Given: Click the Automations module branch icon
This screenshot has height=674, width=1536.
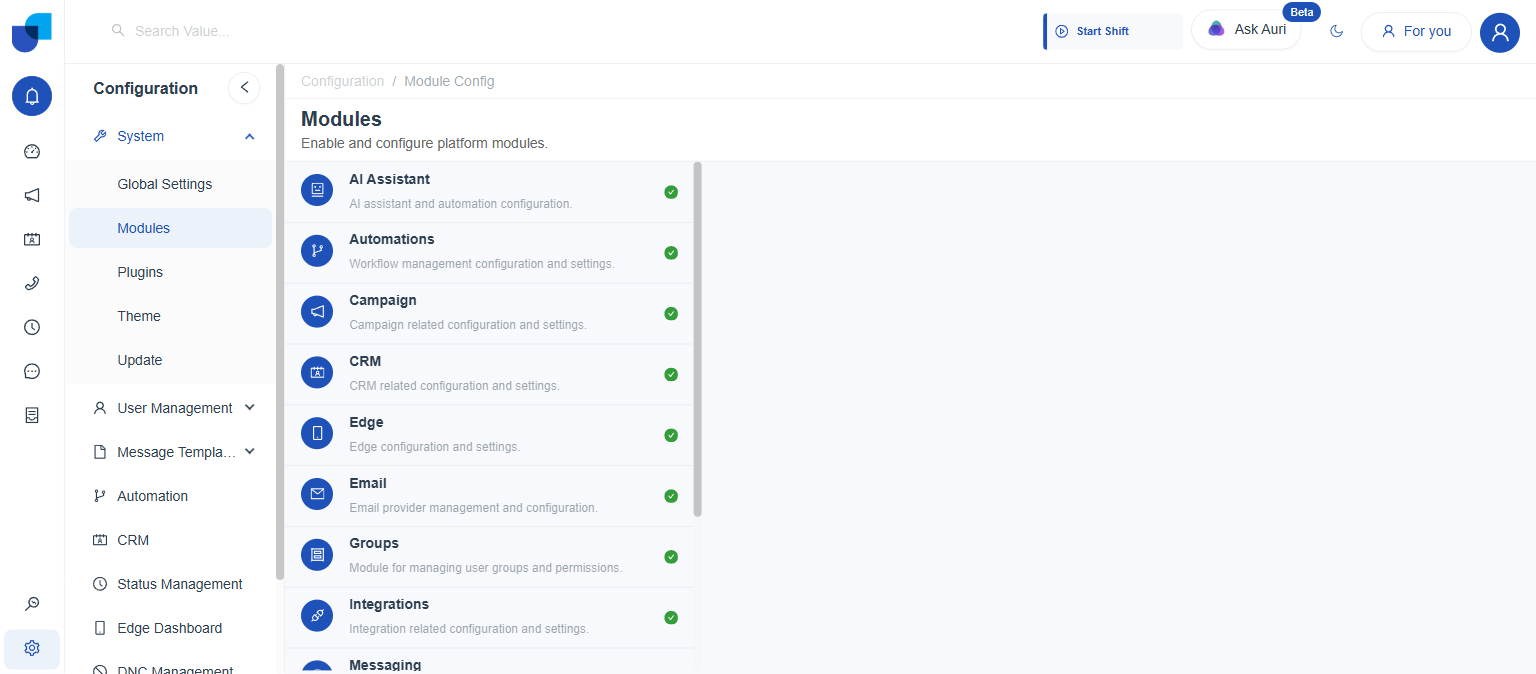Looking at the screenshot, I should pos(317,252).
